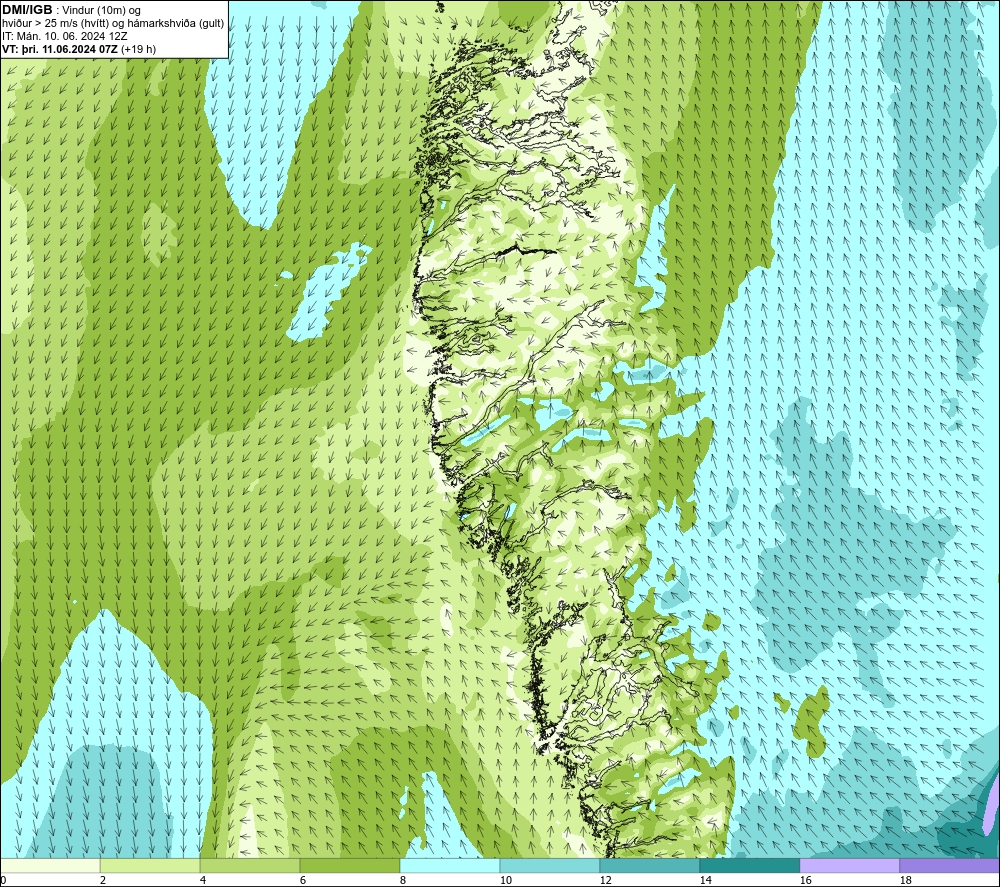This screenshot has width=1000, height=887.
Task: Click the scale label 14
Action: coord(705,880)
